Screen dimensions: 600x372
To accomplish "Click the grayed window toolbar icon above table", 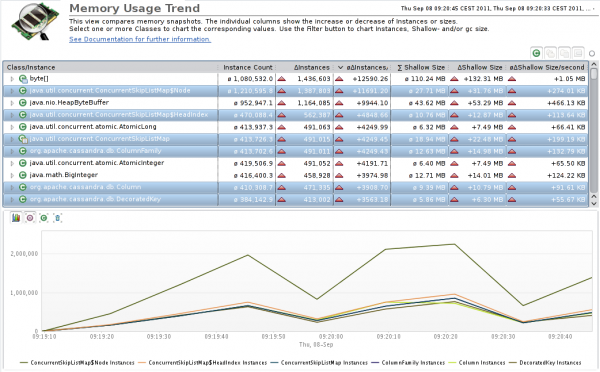I will pos(578,53).
